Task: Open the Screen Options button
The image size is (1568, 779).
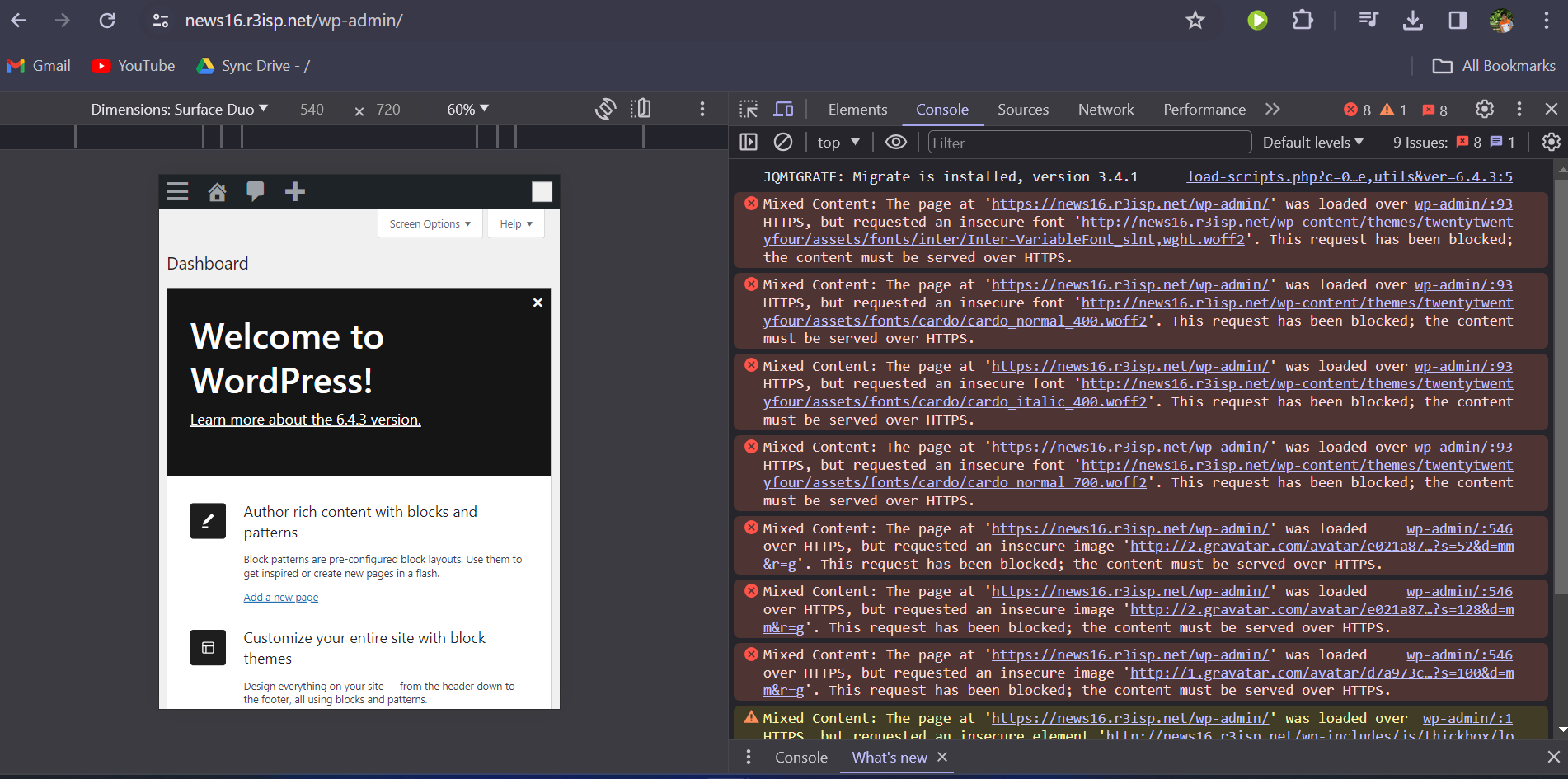Action: 430,224
